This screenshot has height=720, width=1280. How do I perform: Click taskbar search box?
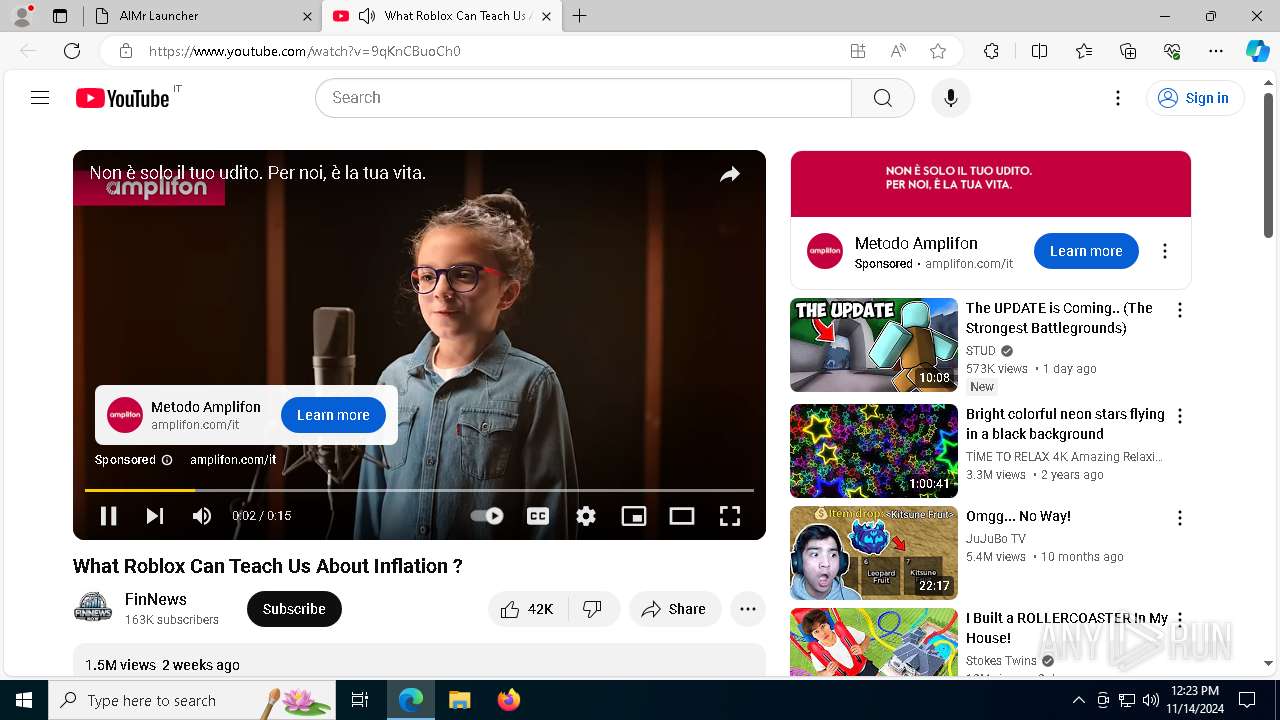coord(192,700)
